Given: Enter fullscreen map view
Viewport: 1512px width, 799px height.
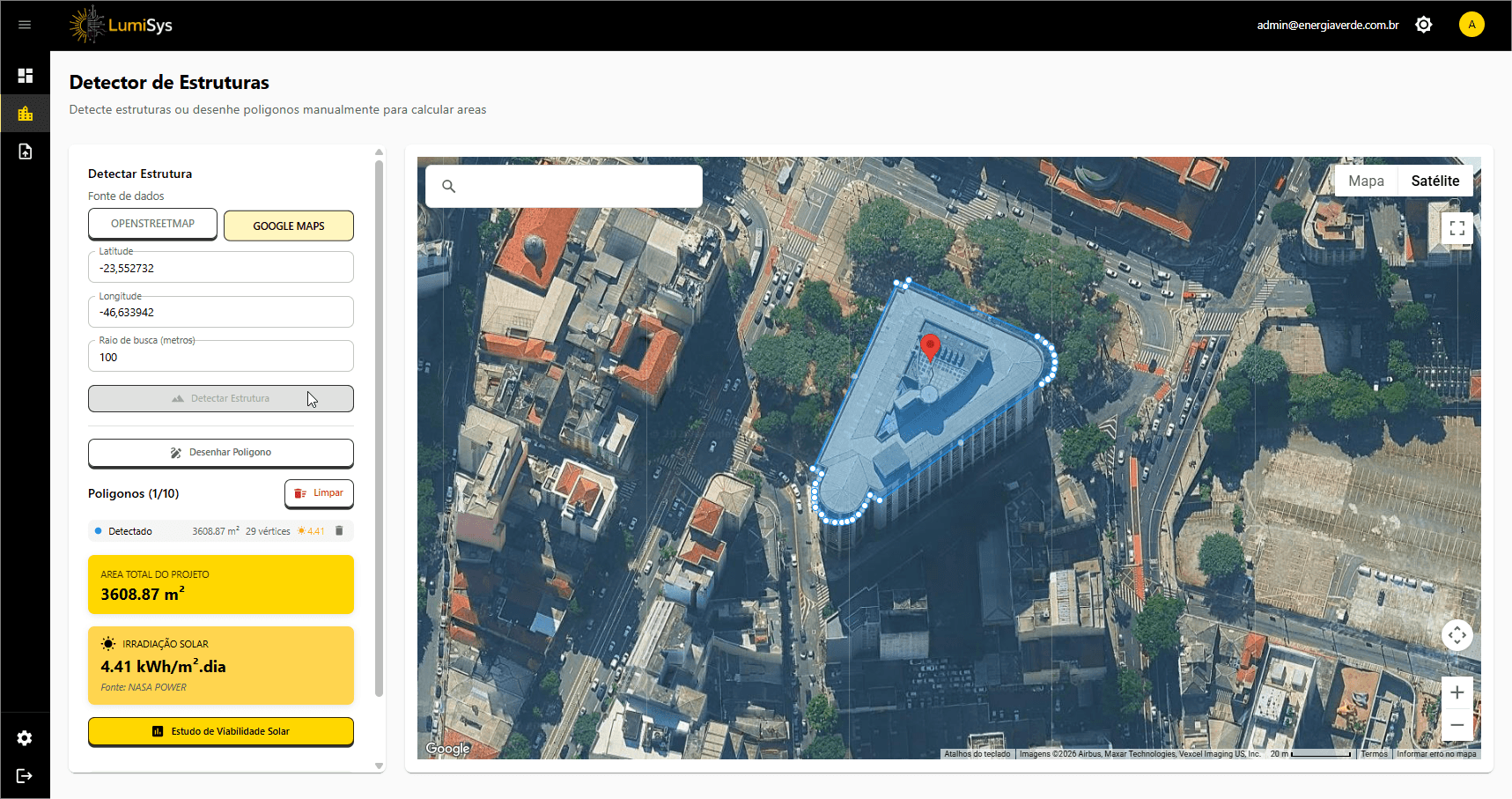Looking at the screenshot, I should pyautogui.click(x=1457, y=228).
